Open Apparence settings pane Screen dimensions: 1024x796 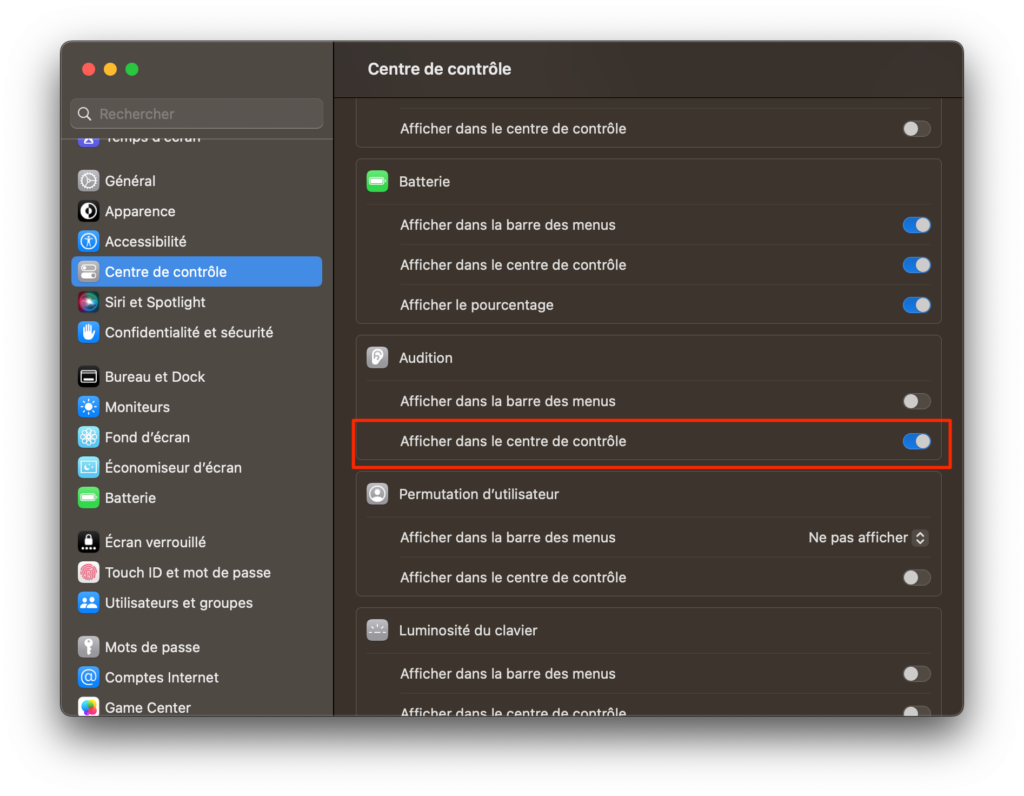click(x=197, y=211)
